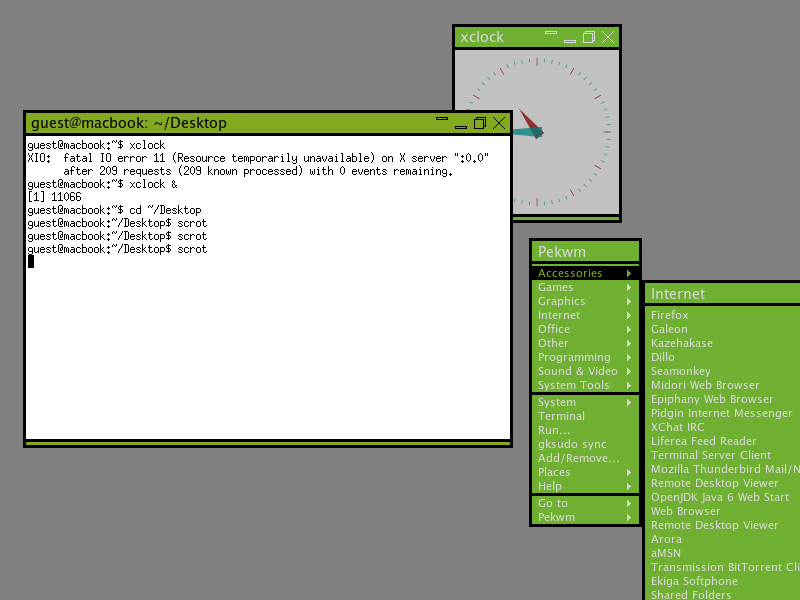Click the Internet submenu title header
Screen dimensions: 800x600
(722, 294)
